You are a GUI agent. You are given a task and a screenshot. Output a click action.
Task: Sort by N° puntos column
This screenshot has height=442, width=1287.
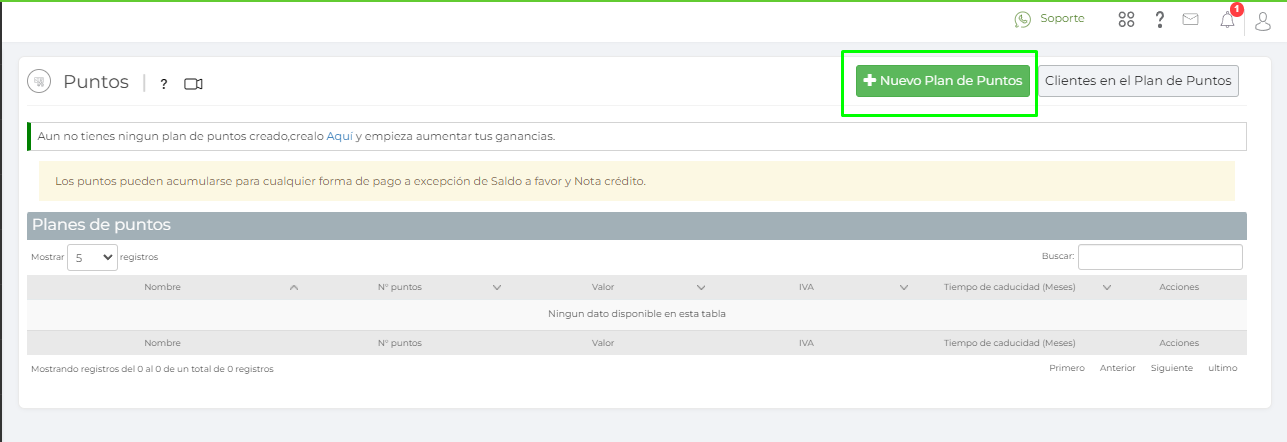(x=497, y=287)
